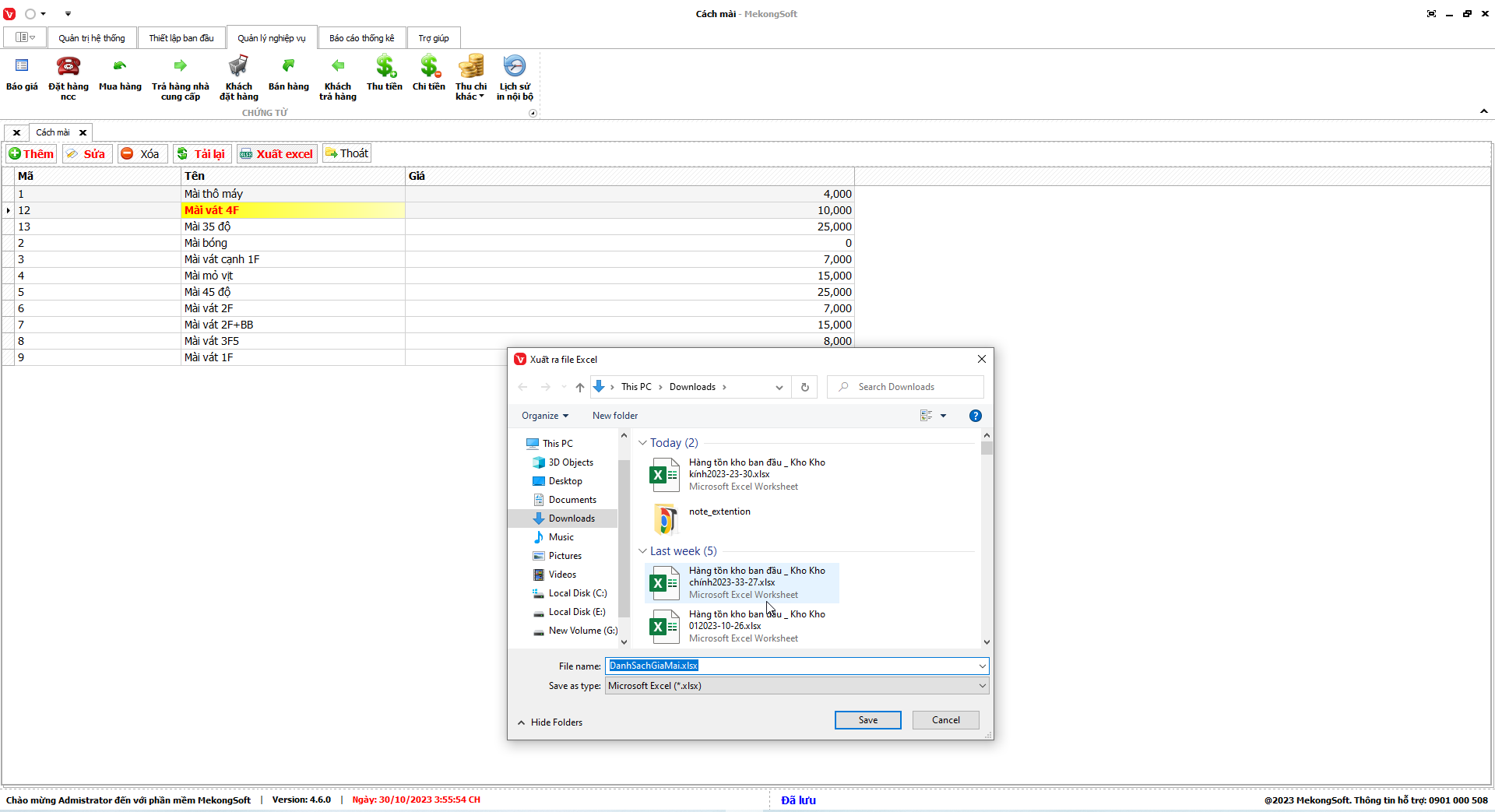Click Cancel in the export dialog

tap(945, 720)
